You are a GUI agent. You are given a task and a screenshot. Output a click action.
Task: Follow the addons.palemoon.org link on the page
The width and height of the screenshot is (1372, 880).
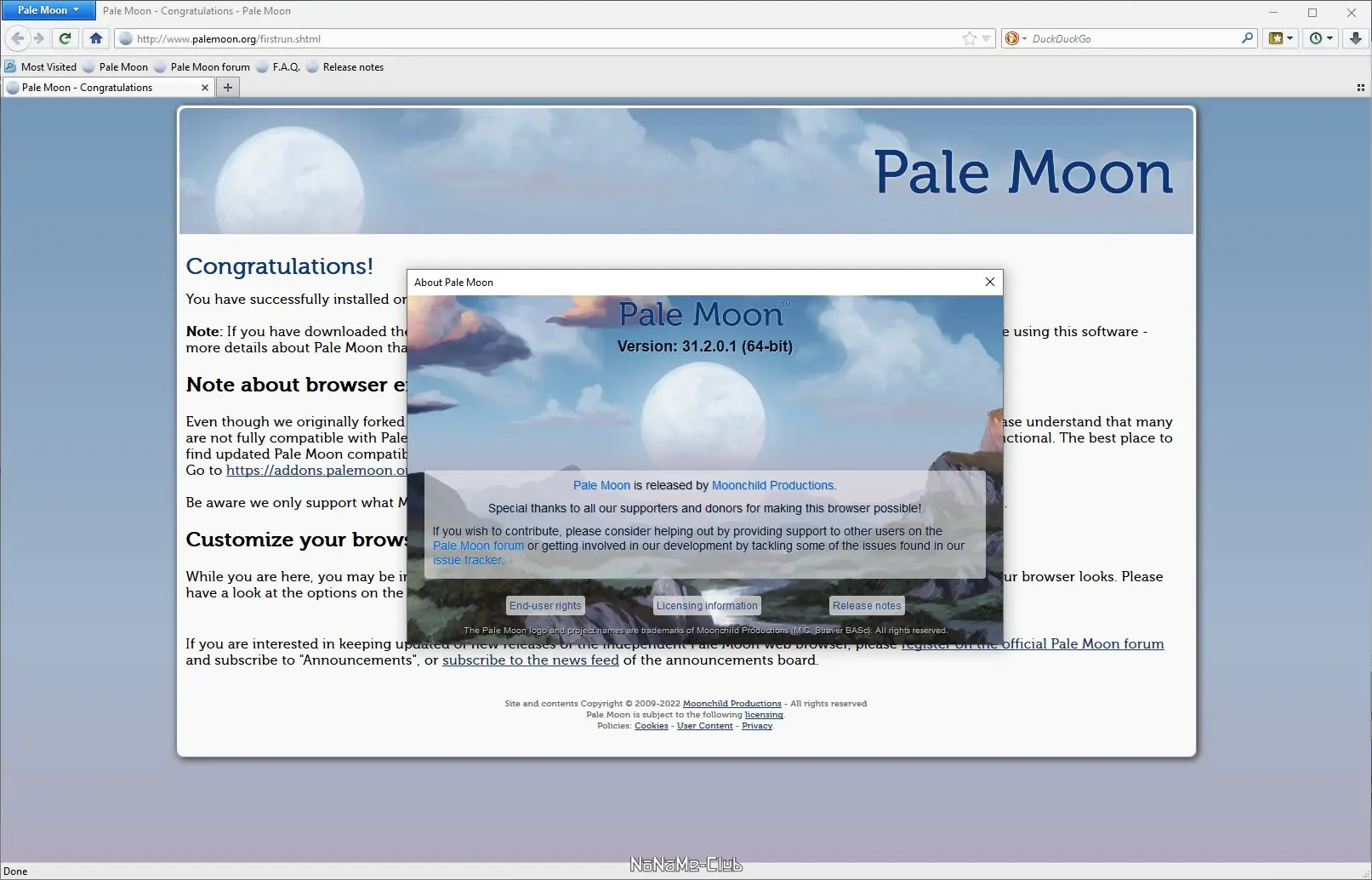(x=316, y=470)
